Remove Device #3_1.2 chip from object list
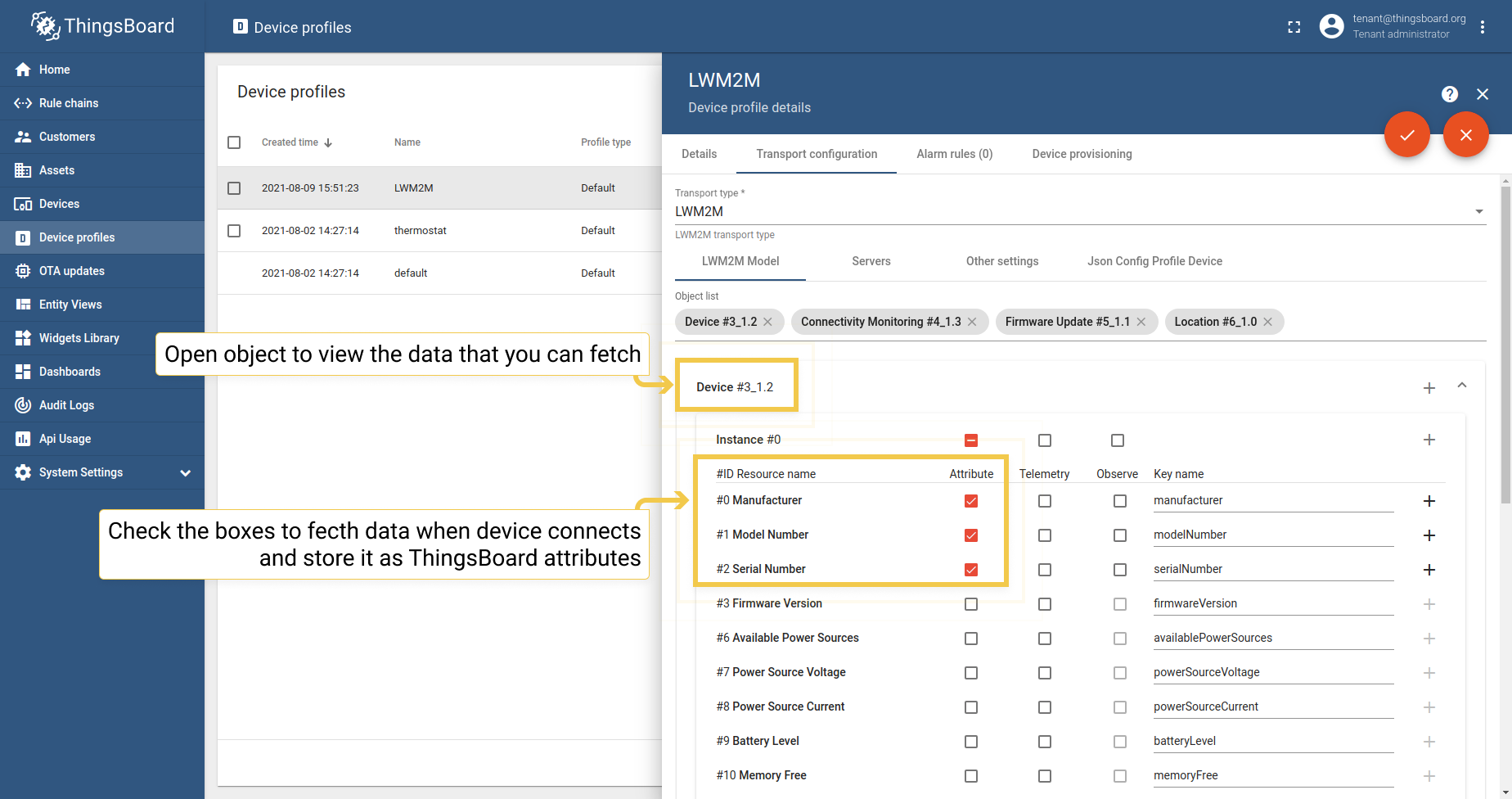 point(767,322)
